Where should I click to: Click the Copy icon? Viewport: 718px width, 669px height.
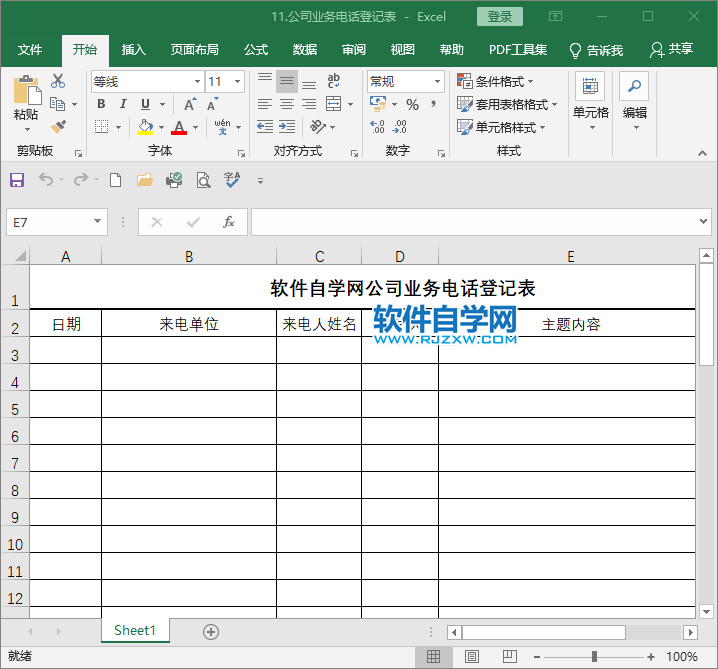pyautogui.click(x=57, y=104)
